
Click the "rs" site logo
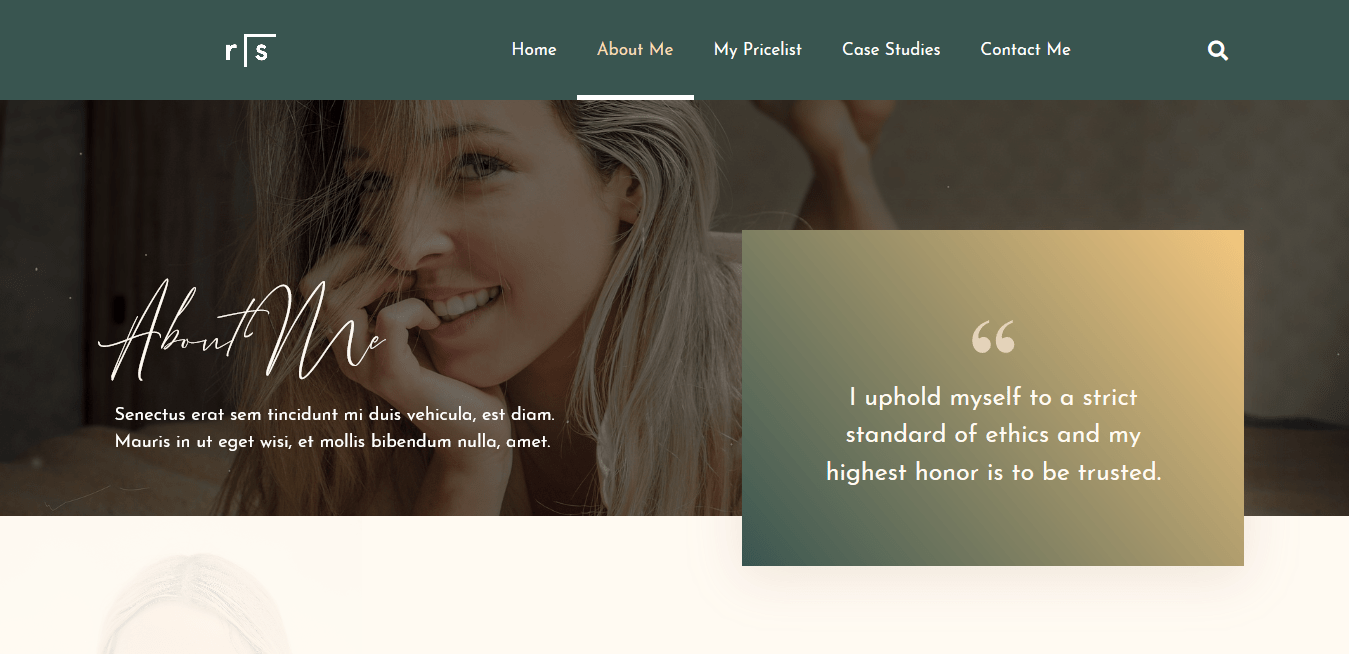click(x=251, y=50)
